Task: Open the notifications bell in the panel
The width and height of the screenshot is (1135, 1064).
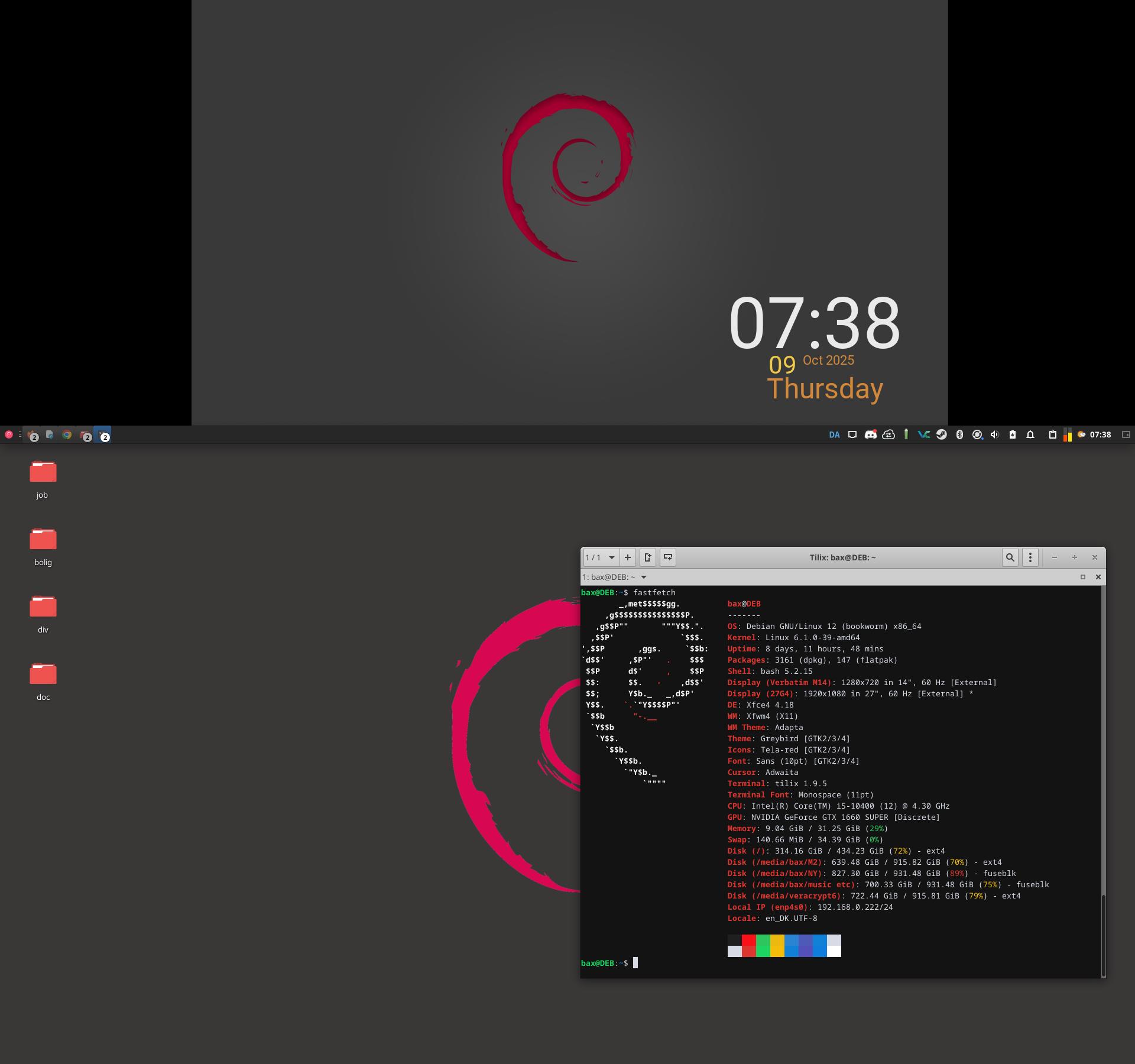Action: click(1030, 434)
